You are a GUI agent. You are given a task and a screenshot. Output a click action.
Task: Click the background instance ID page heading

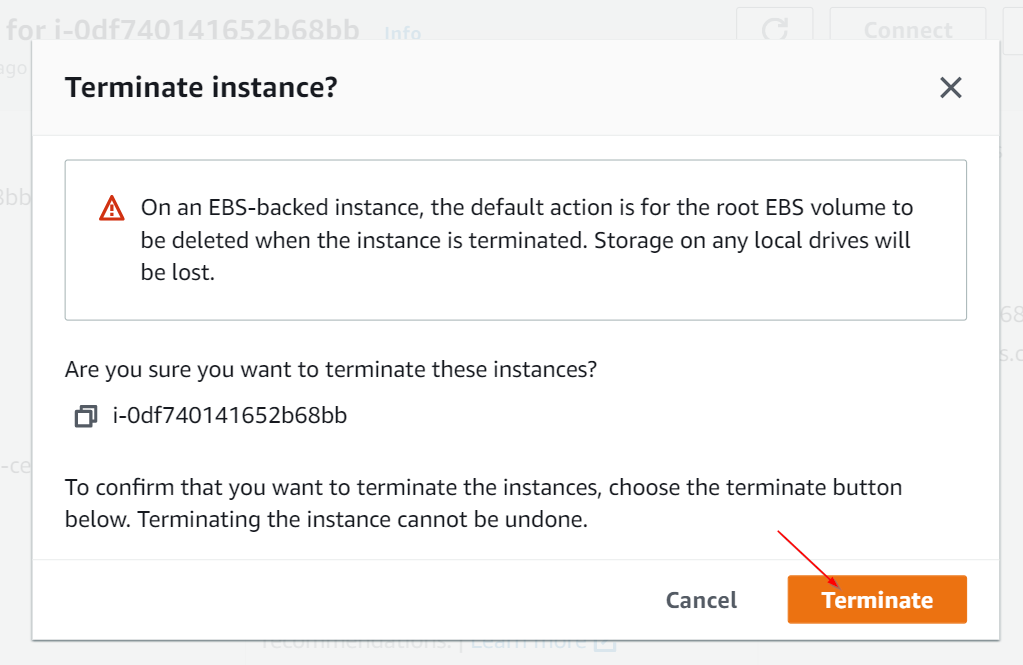point(183,30)
